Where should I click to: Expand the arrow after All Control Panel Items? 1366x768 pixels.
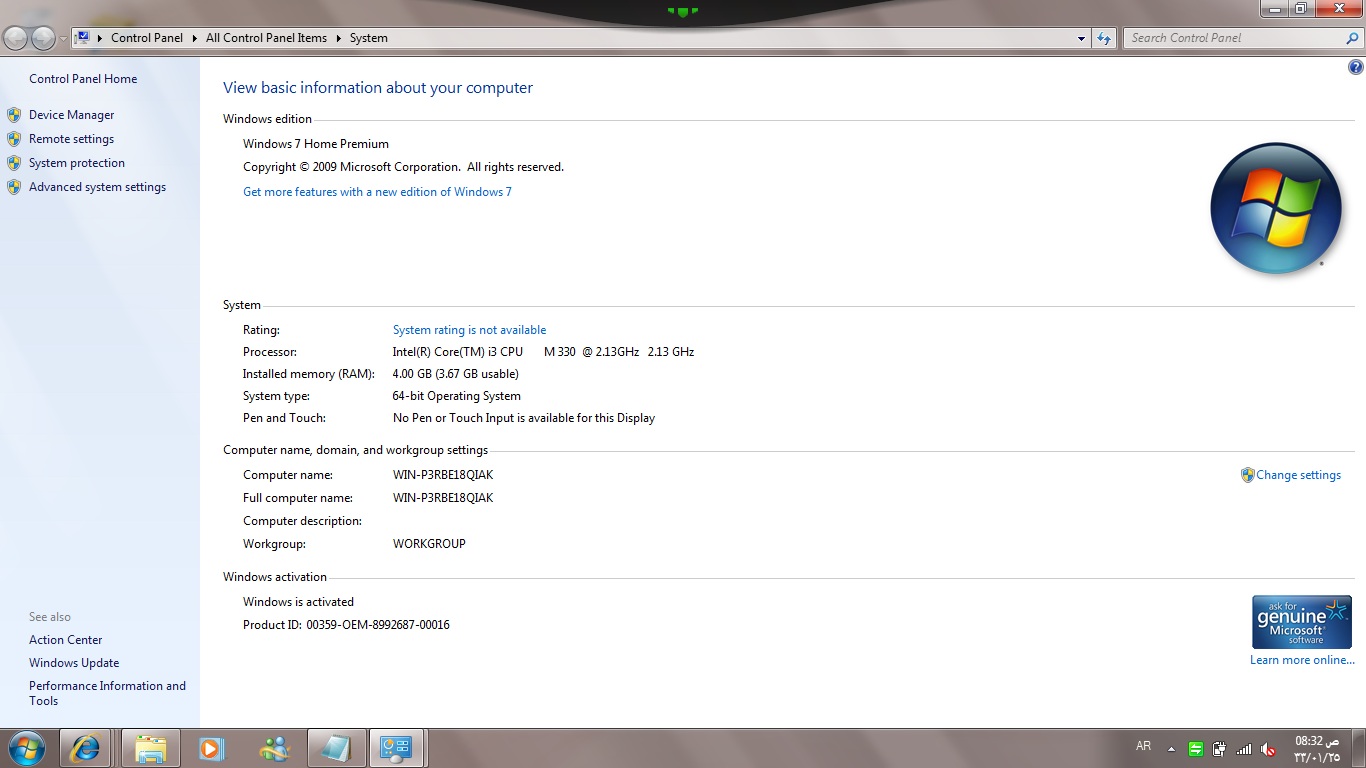coord(339,38)
